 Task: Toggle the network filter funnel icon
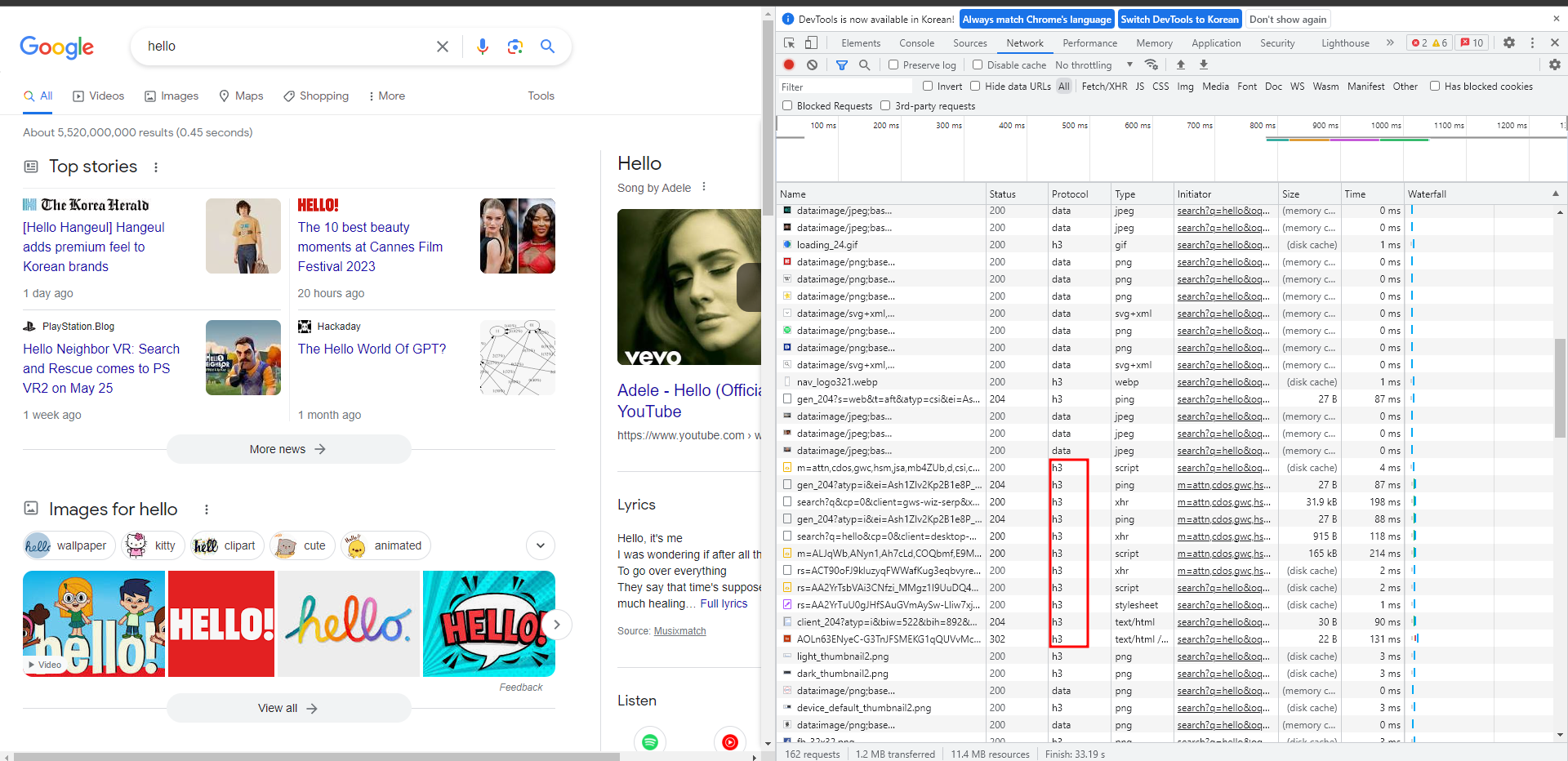842,65
